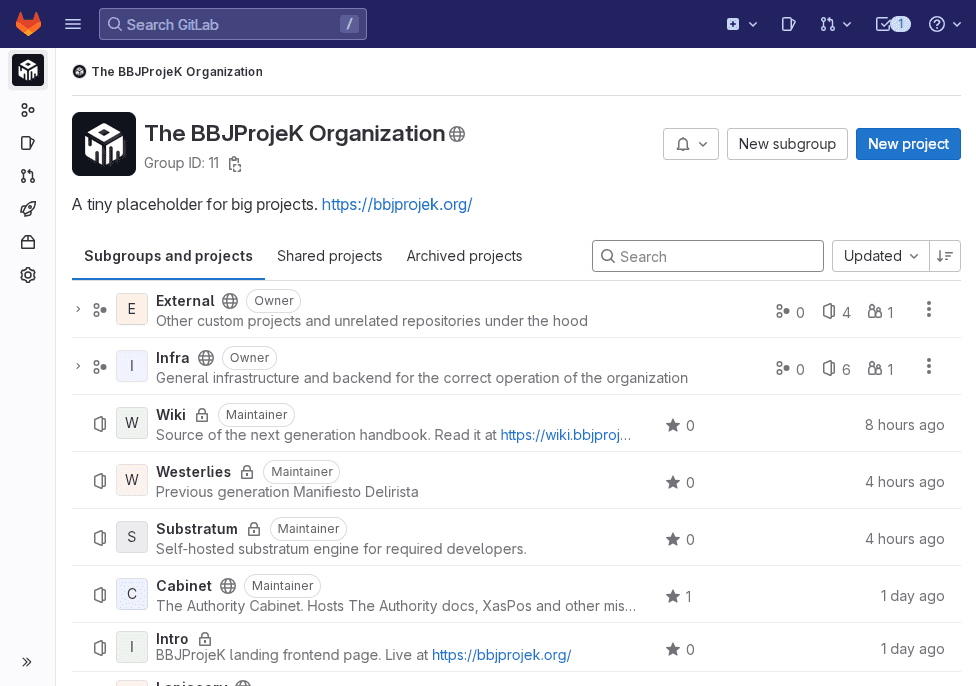Click inside the subgroup search field

[707, 256]
